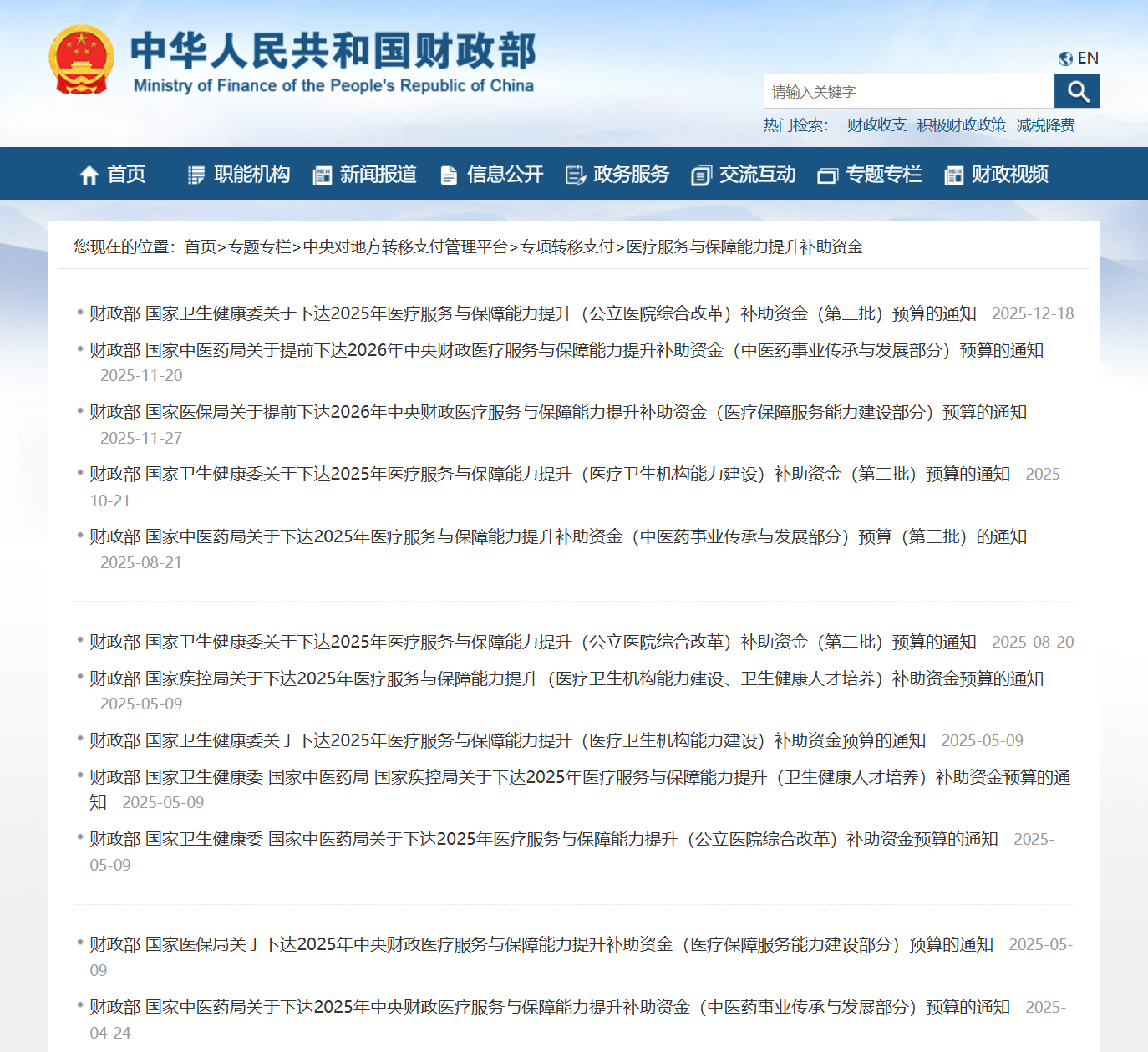Click the national emblem logo
Screen dimensions: 1148x1052
tap(81, 59)
